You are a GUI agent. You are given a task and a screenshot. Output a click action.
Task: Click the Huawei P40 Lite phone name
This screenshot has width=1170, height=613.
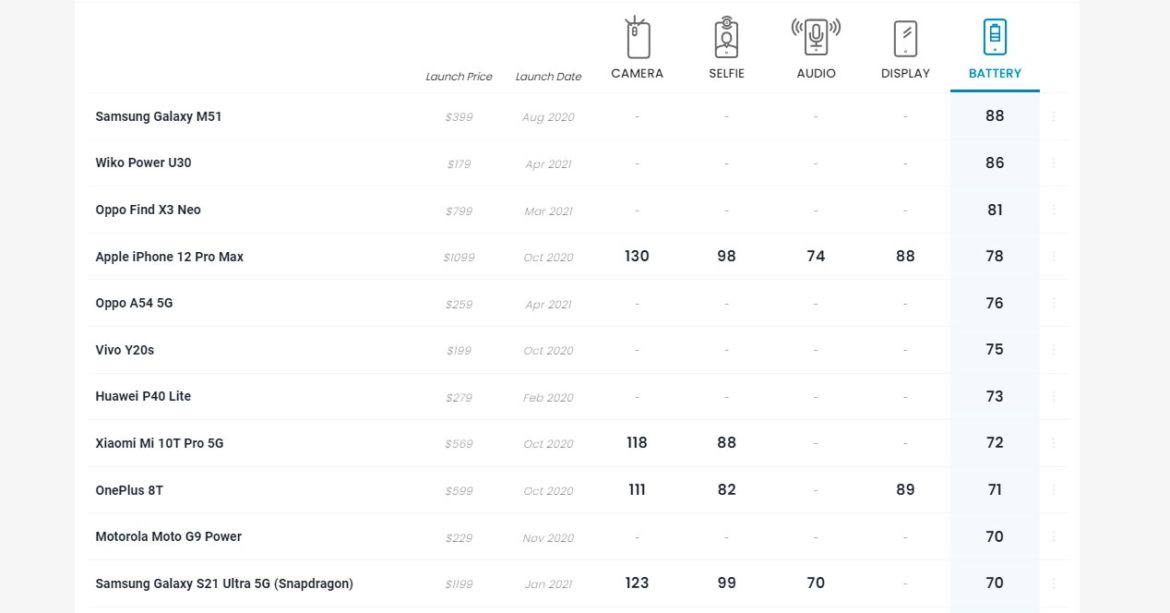(x=143, y=396)
